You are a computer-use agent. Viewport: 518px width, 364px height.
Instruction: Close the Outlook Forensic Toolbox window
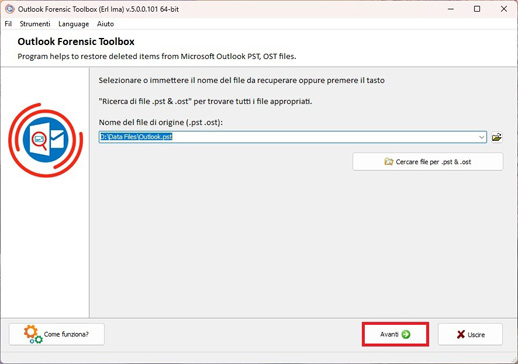pos(504,9)
